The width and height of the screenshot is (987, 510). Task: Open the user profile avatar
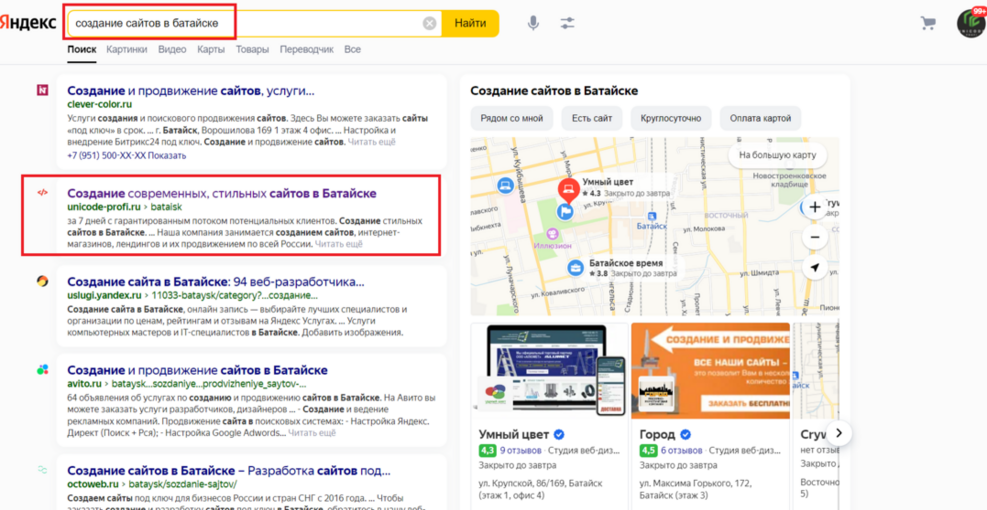point(971,24)
